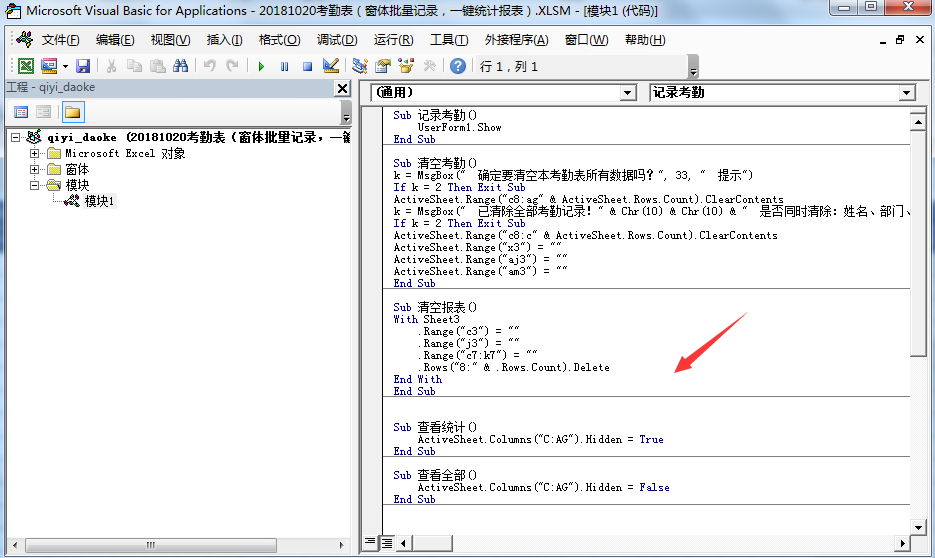Open project panel toolbar options arrow
This screenshot has width=935, height=558.
[346, 113]
